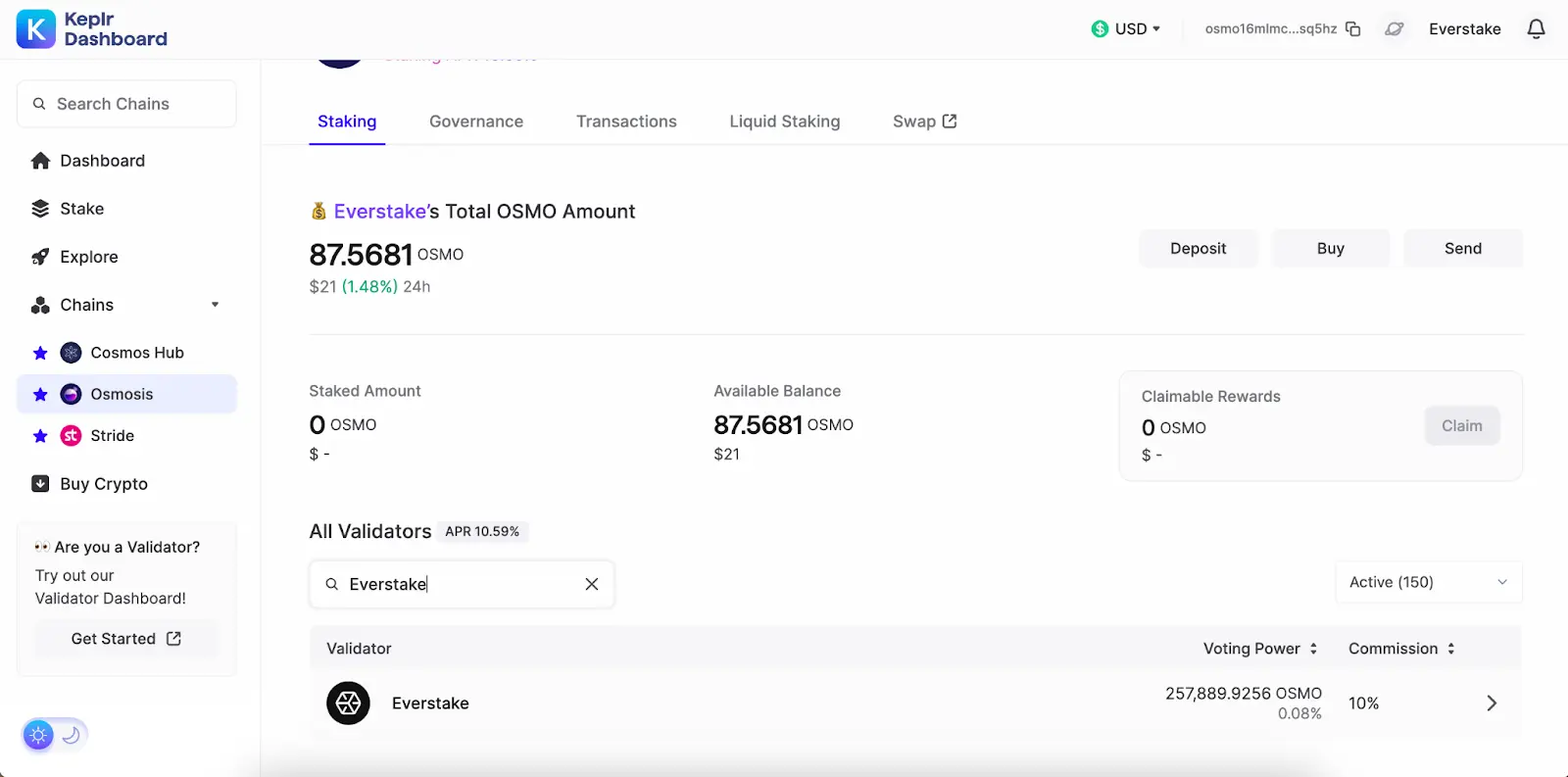Click the Swap external link icon
This screenshot has height=777, width=1568.
950,121
